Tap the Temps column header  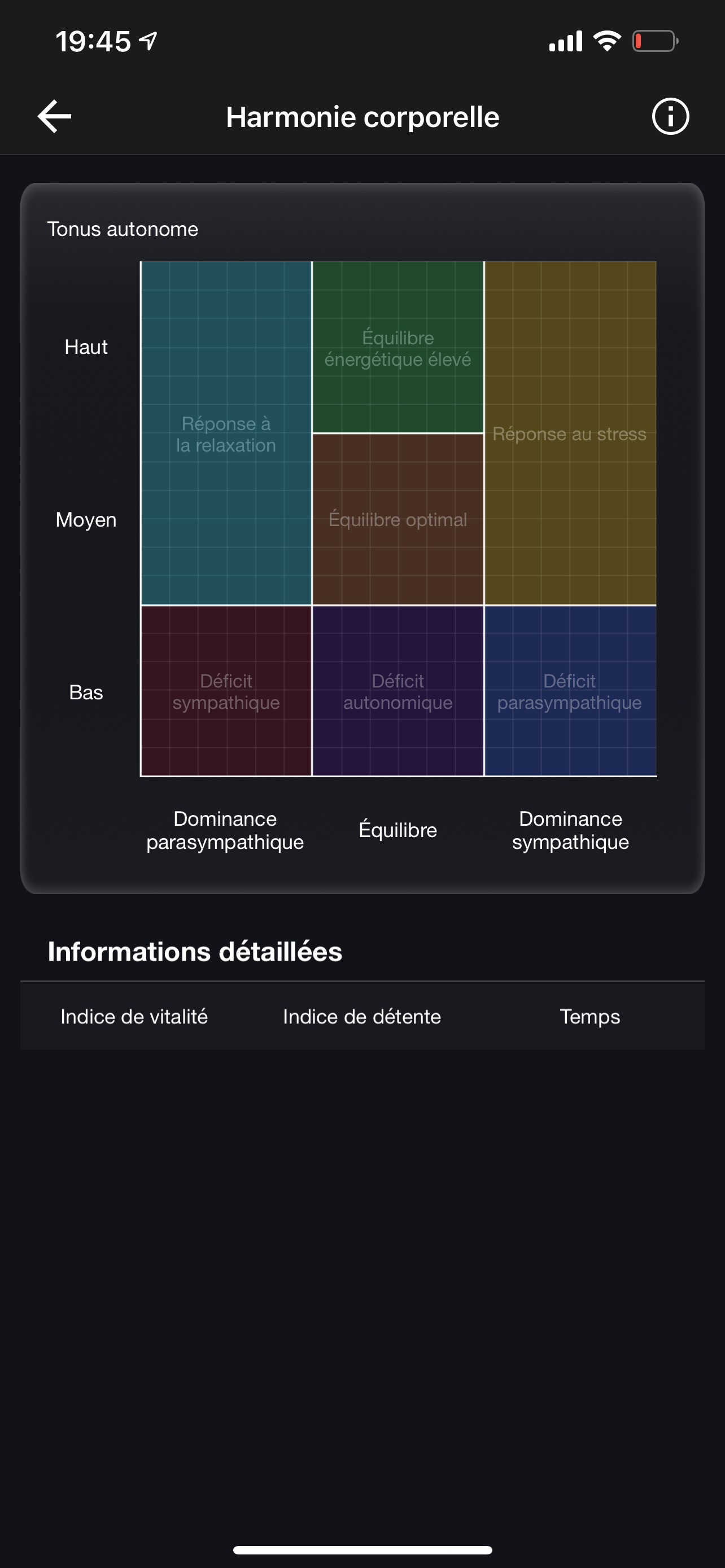click(x=589, y=1017)
